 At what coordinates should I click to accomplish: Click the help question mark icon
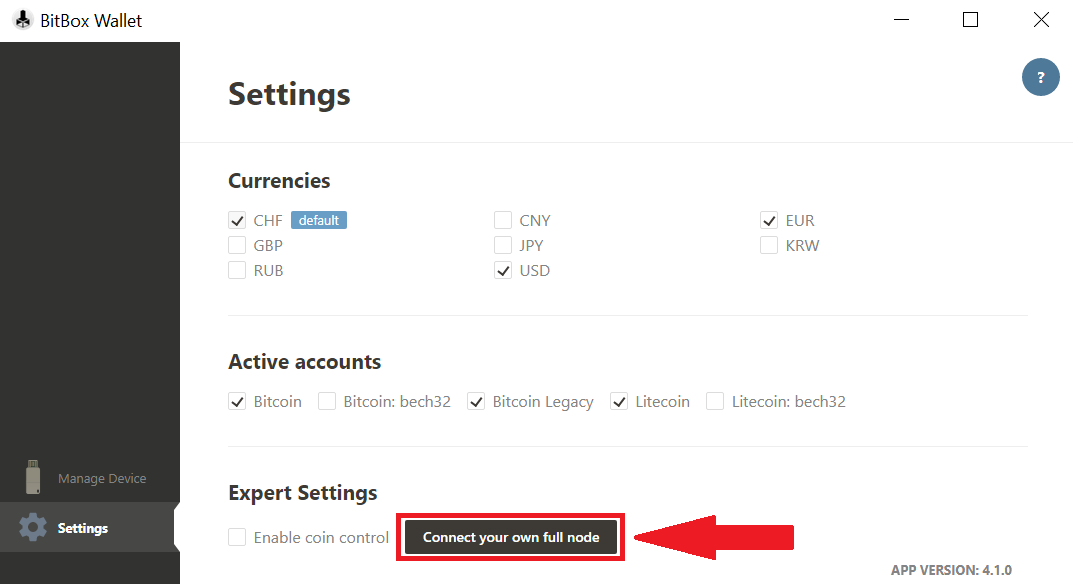point(1040,77)
